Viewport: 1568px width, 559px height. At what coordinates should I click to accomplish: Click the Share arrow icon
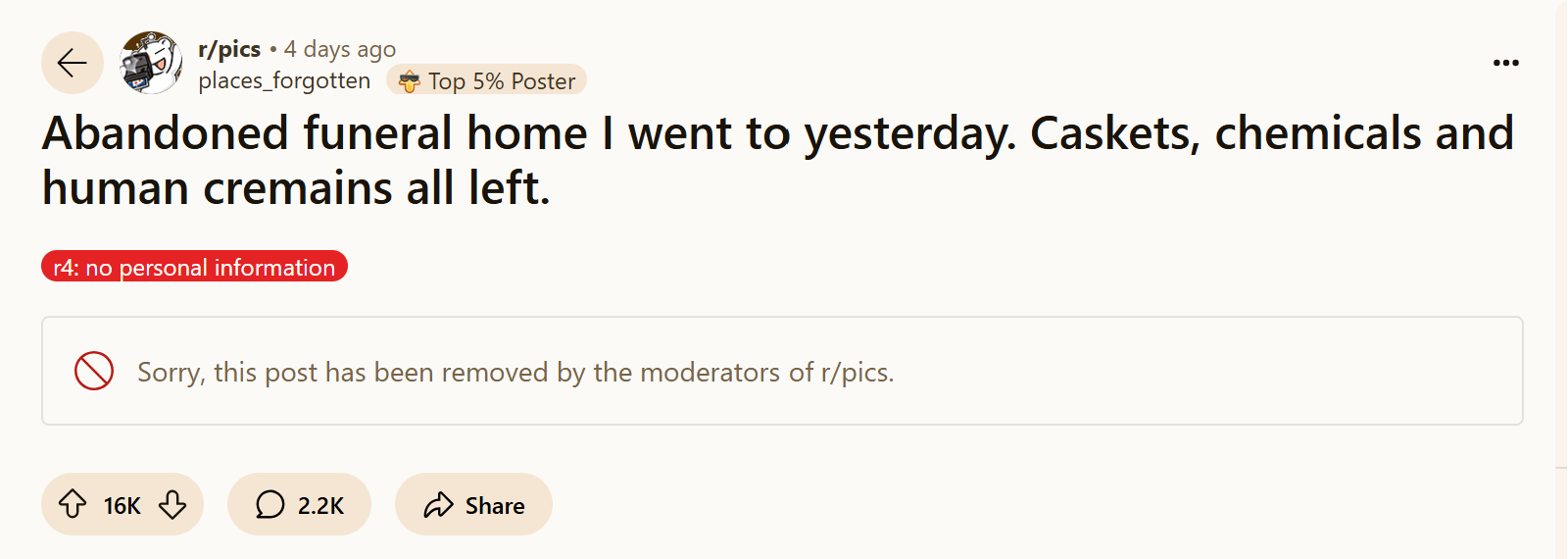438,505
